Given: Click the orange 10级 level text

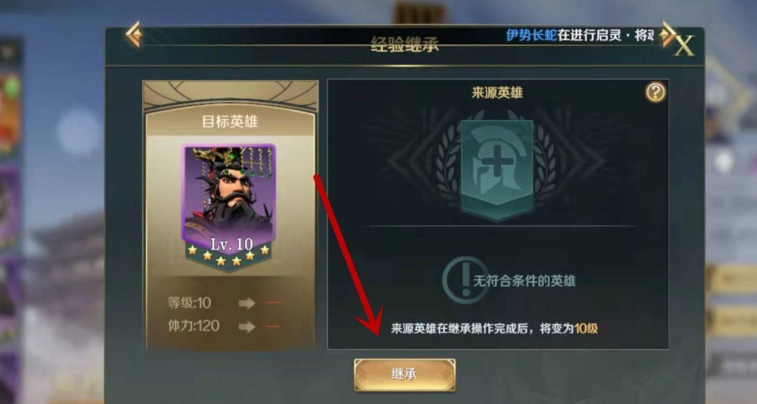Looking at the screenshot, I should (x=586, y=329).
